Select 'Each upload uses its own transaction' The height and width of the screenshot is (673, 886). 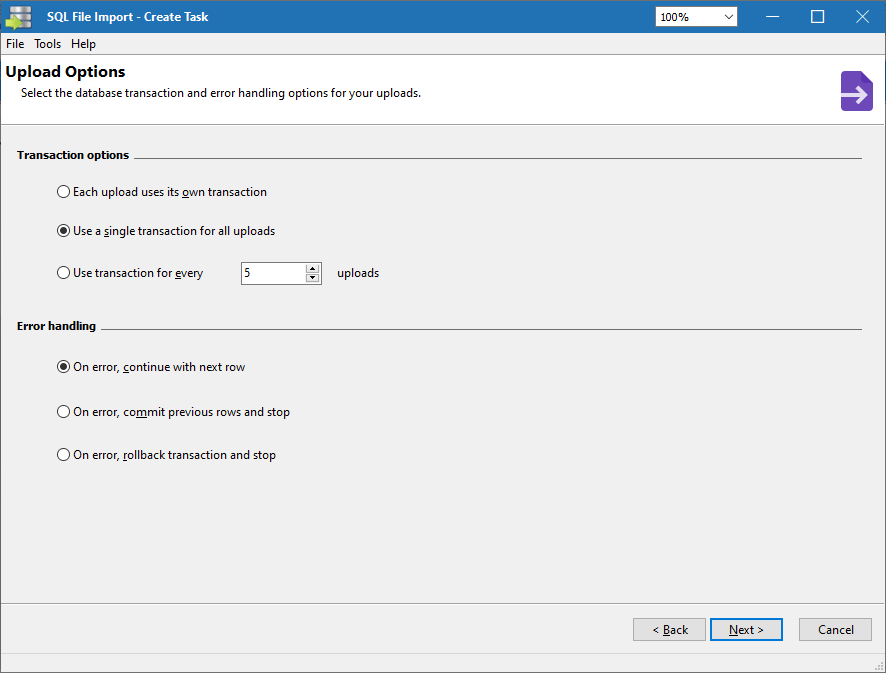[x=64, y=192]
